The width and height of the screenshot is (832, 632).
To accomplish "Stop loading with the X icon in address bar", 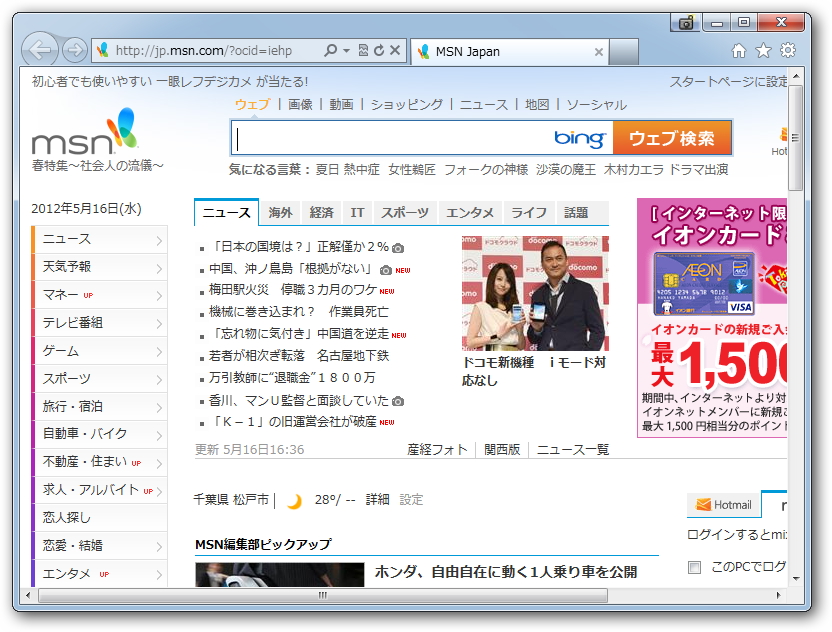I will 395,50.
